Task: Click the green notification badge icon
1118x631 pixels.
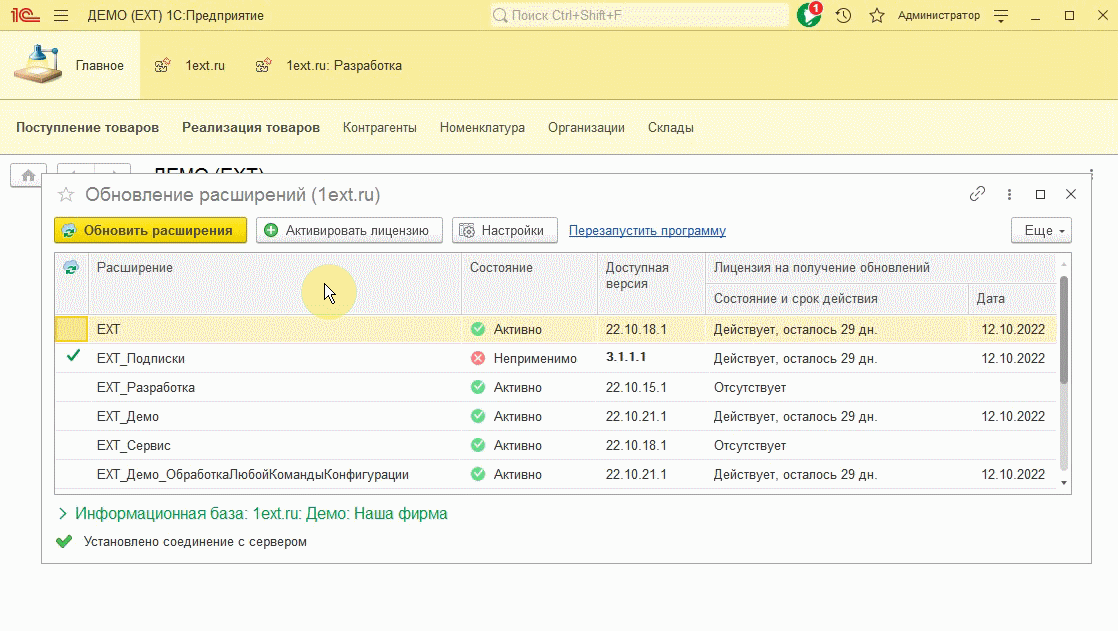Action: point(809,15)
